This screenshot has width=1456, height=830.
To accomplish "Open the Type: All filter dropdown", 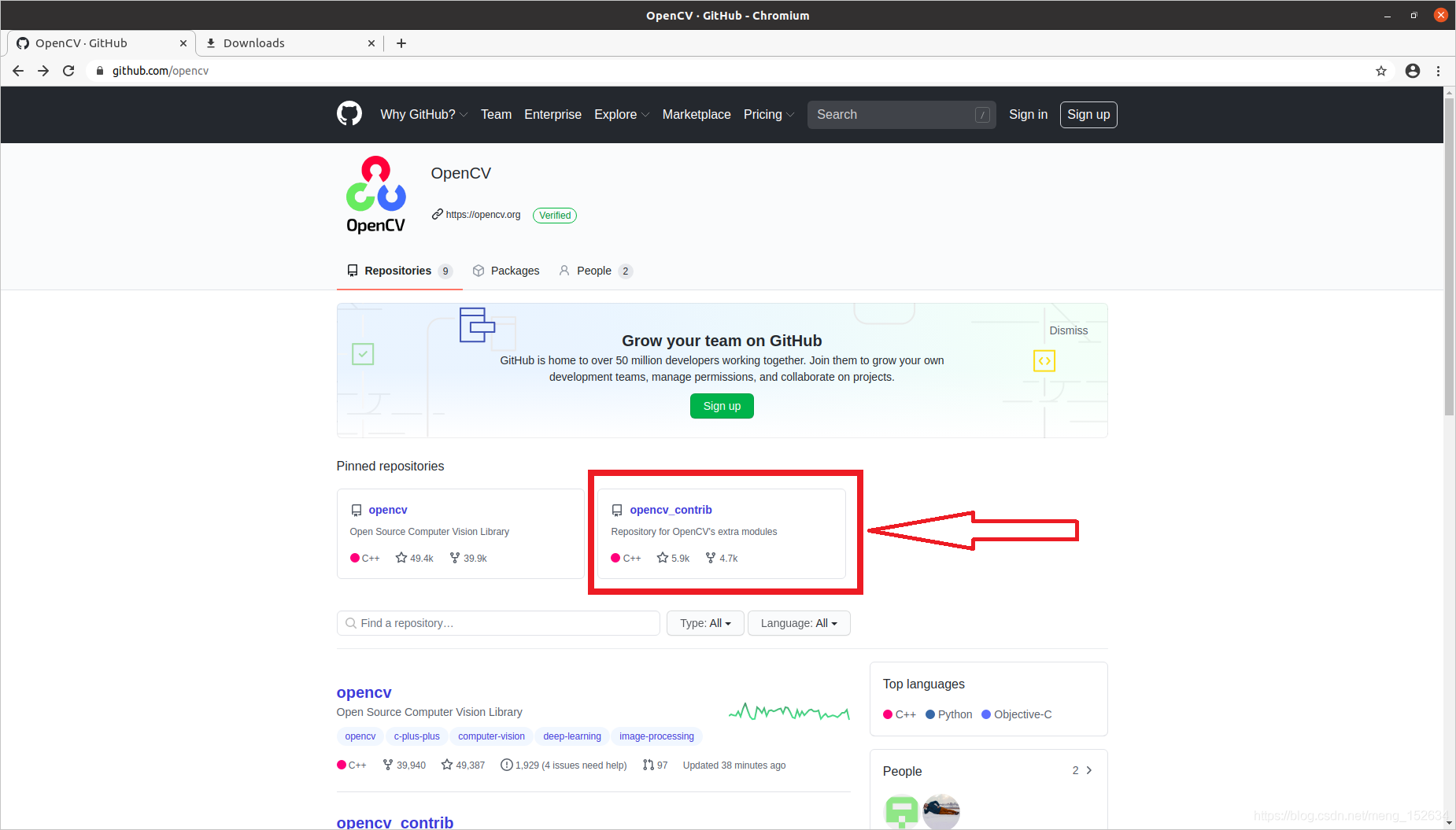I will pyautogui.click(x=705, y=623).
